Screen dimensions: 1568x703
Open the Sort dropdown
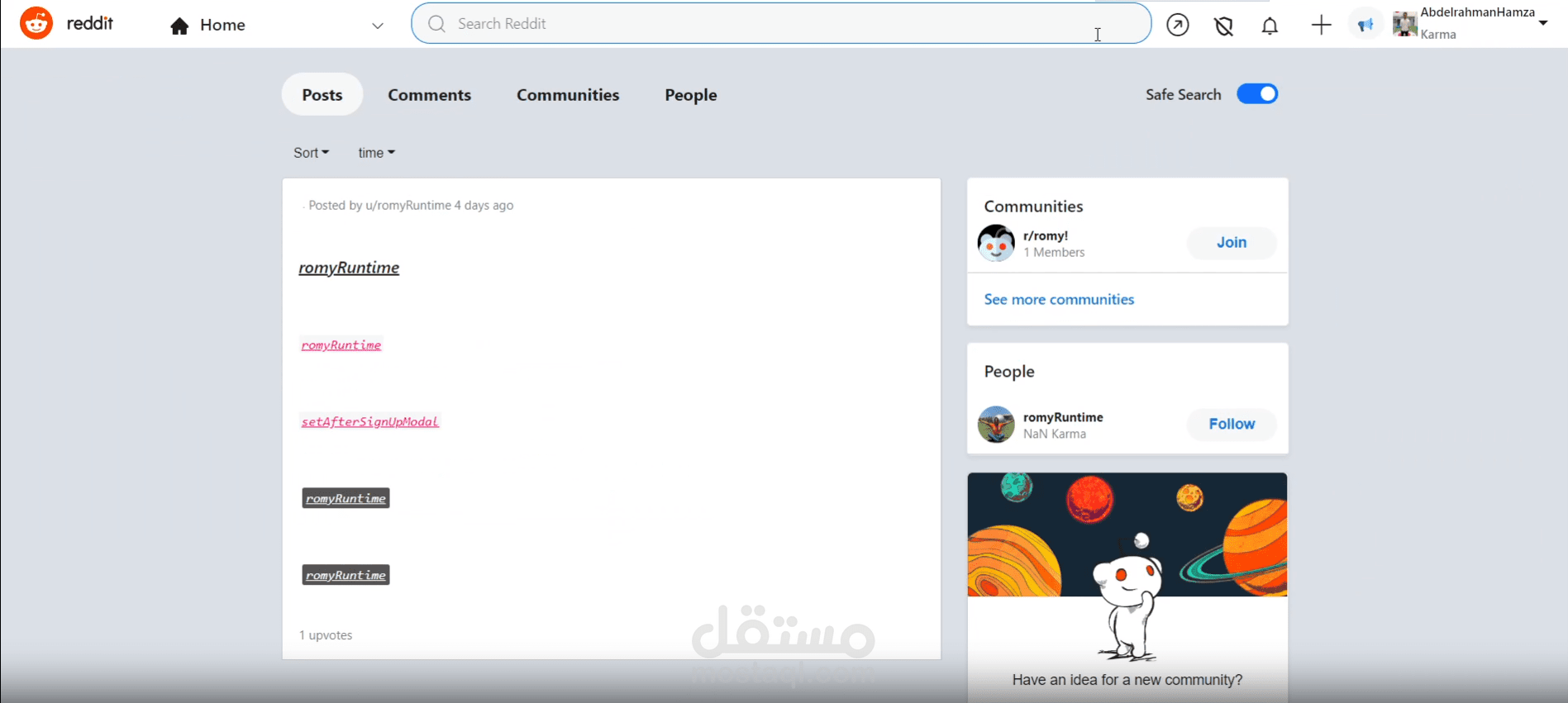312,153
